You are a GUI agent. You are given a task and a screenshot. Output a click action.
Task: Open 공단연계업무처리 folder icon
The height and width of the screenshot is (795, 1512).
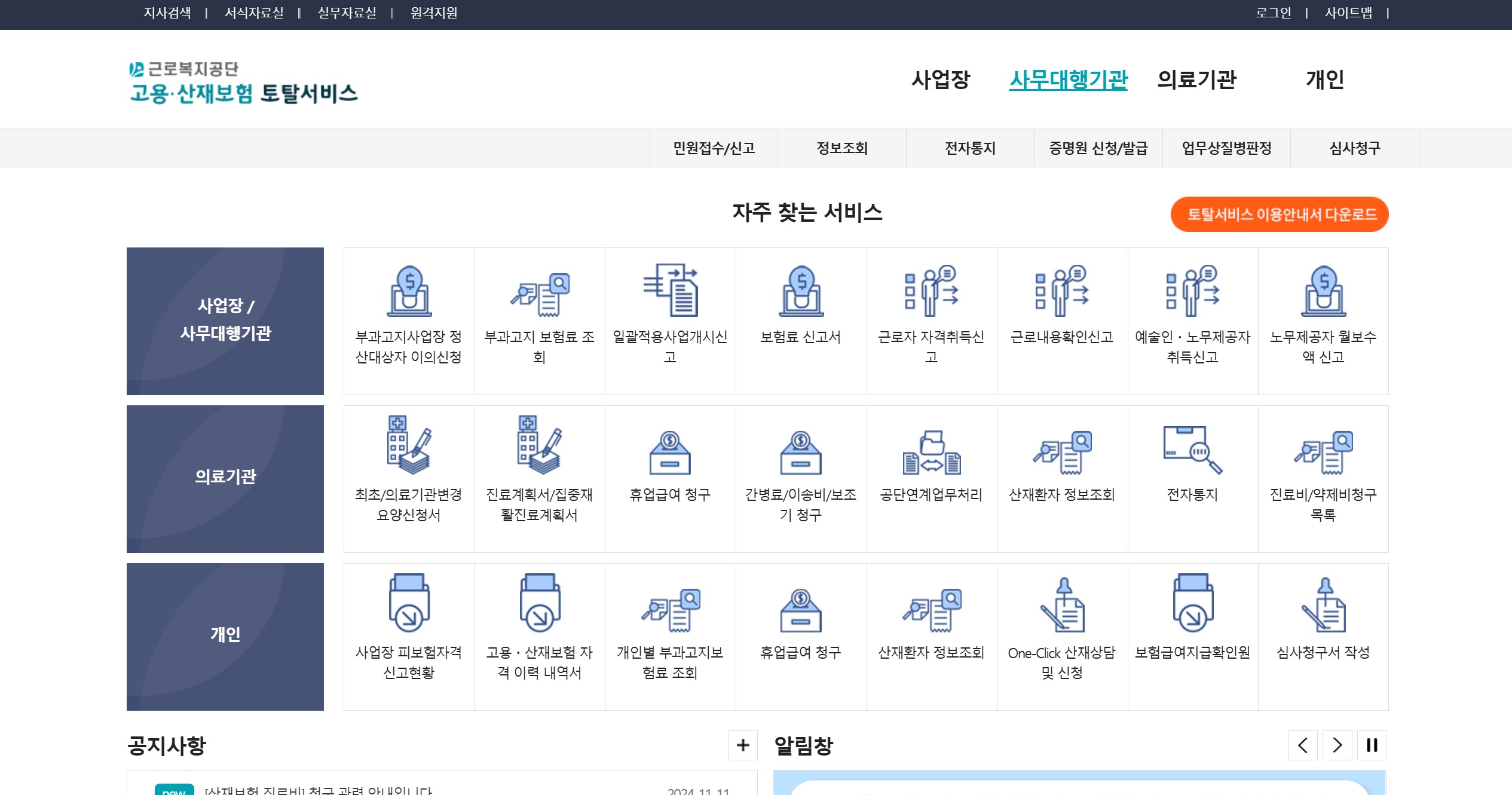click(x=931, y=452)
